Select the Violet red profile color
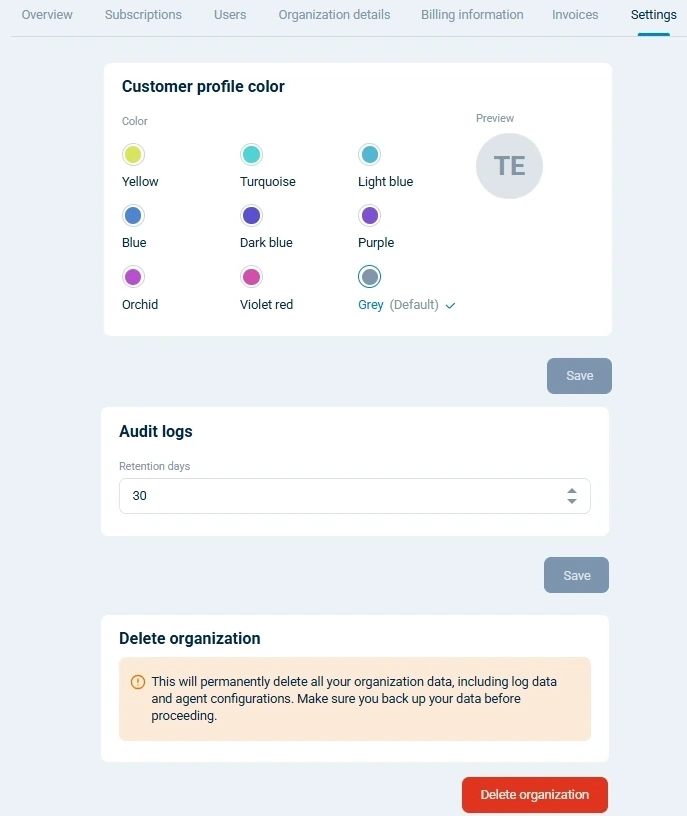Viewport: 687px width, 816px height. (251, 277)
